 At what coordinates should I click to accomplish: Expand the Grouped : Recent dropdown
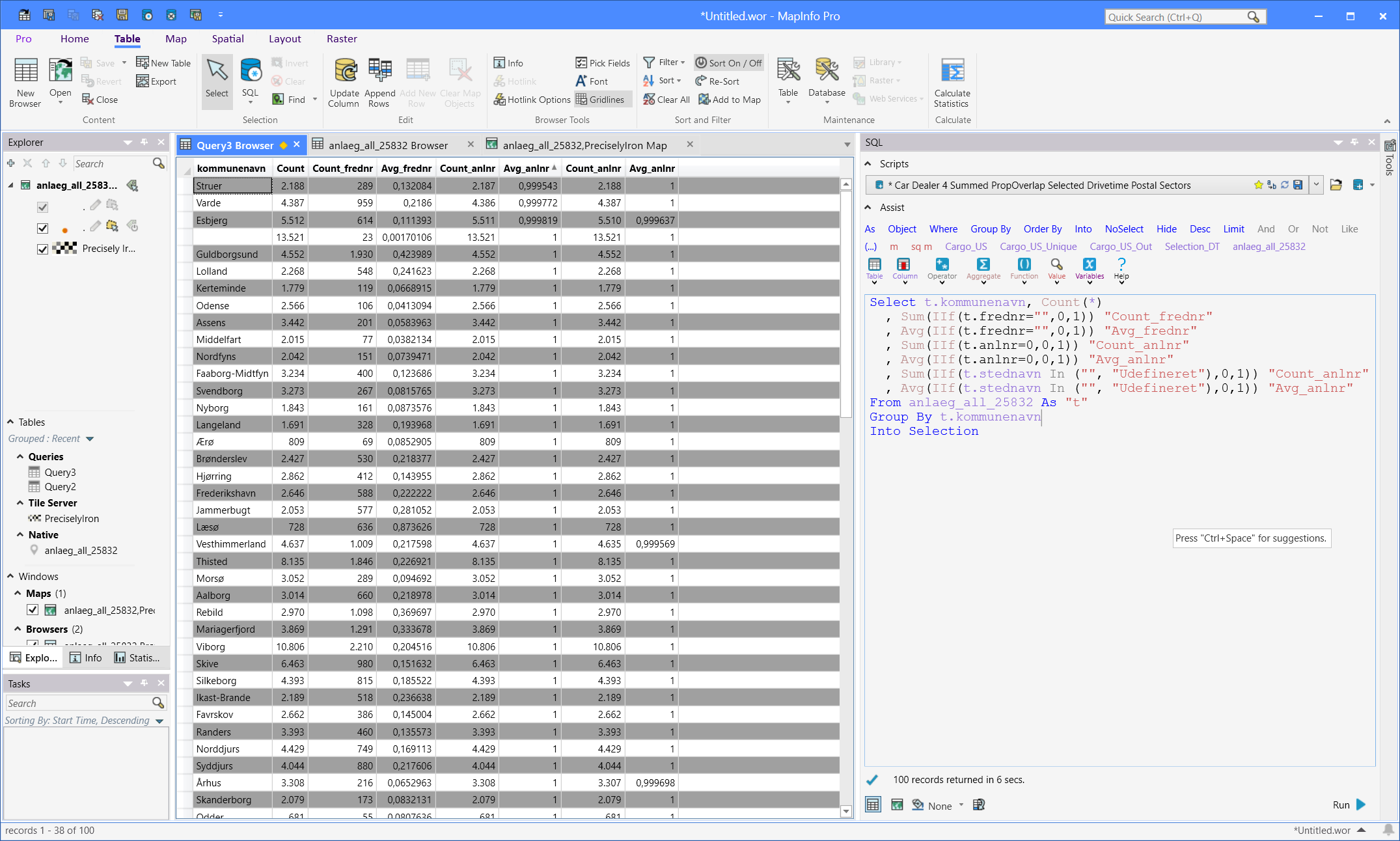(90, 439)
